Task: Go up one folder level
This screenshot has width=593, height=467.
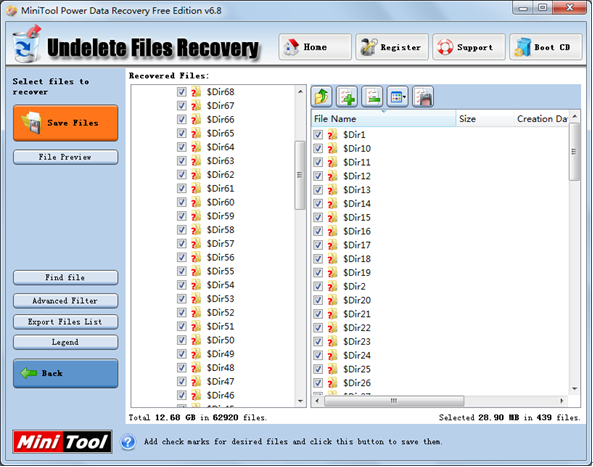Action: [x=321, y=97]
